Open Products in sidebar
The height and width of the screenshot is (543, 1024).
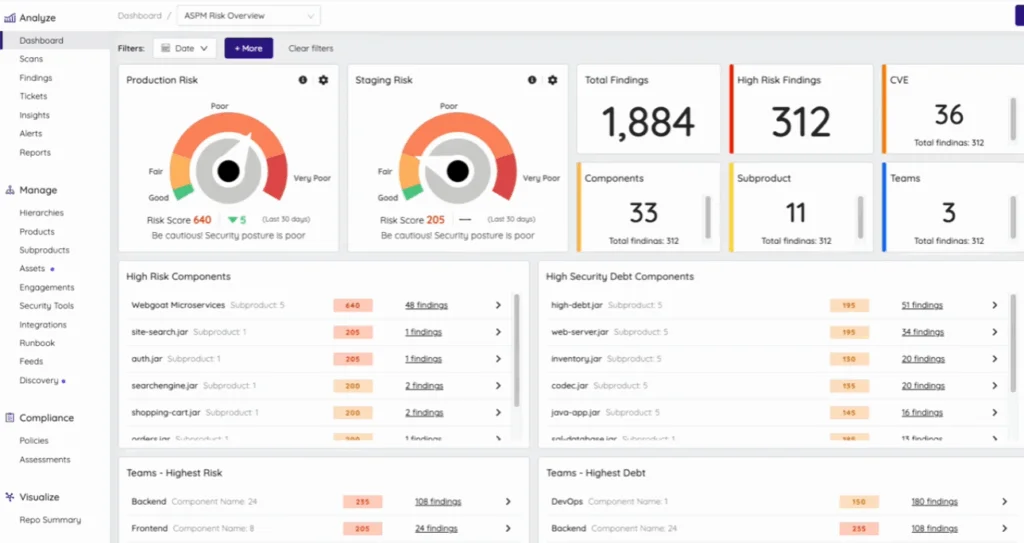(37, 232)
